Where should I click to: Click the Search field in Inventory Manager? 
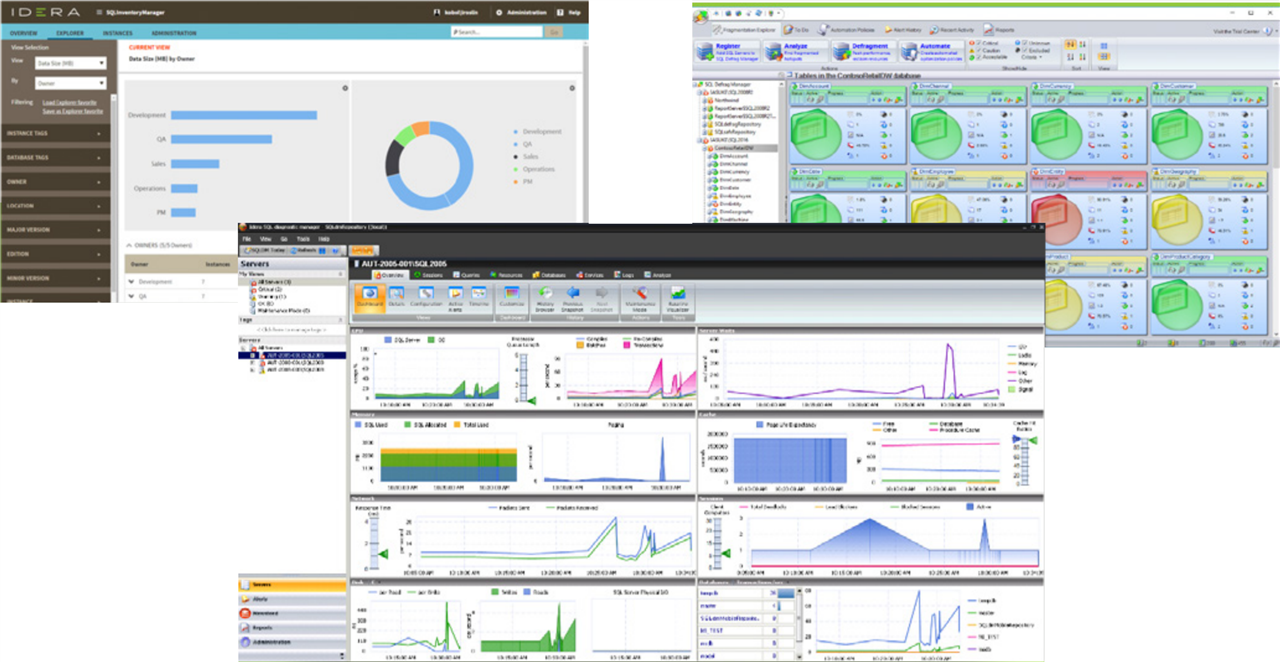[x=496, y=32]
